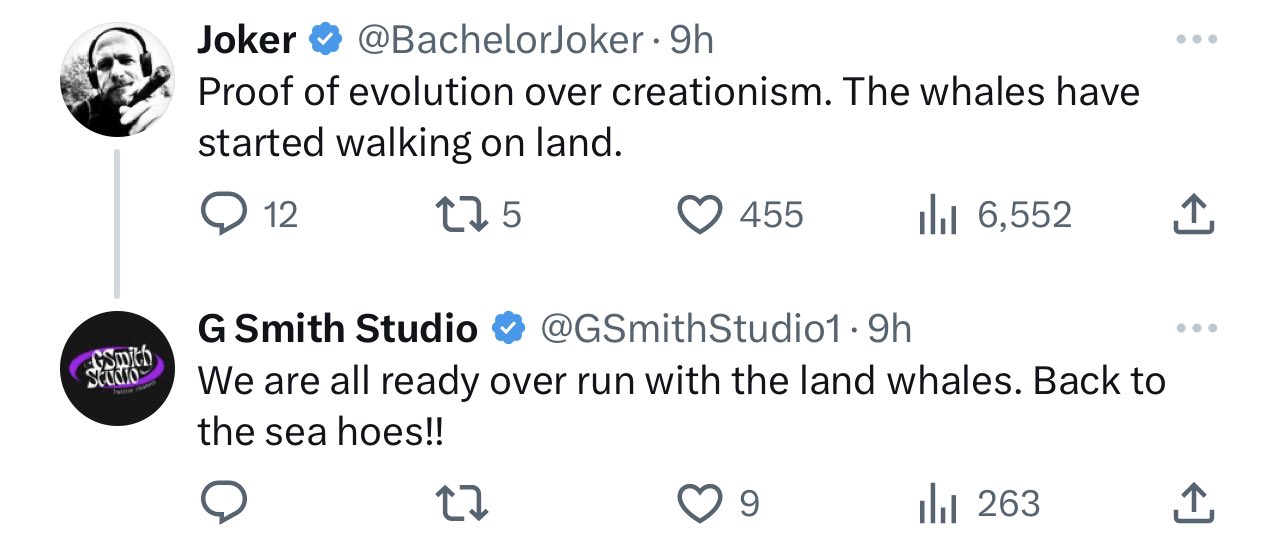Open G Smith Studio's profile avatar

tap(118, 368)
